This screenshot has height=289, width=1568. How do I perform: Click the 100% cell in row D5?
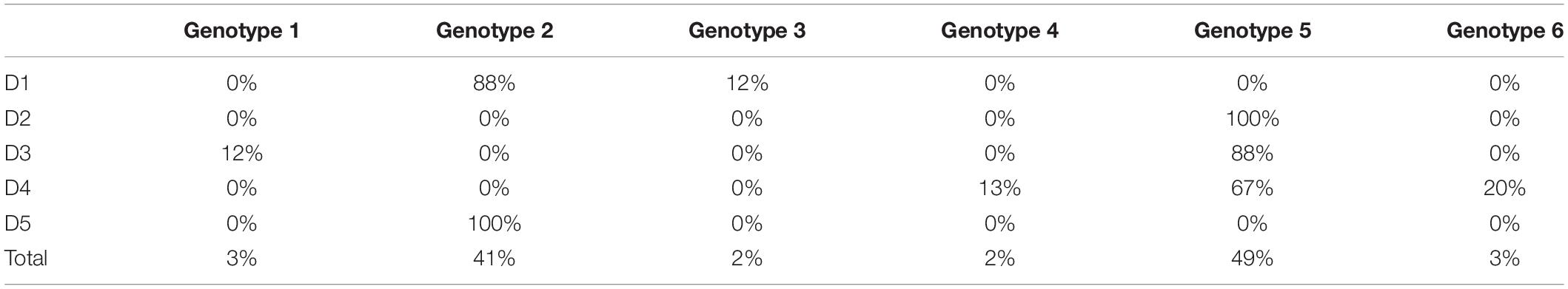[495, 223]
